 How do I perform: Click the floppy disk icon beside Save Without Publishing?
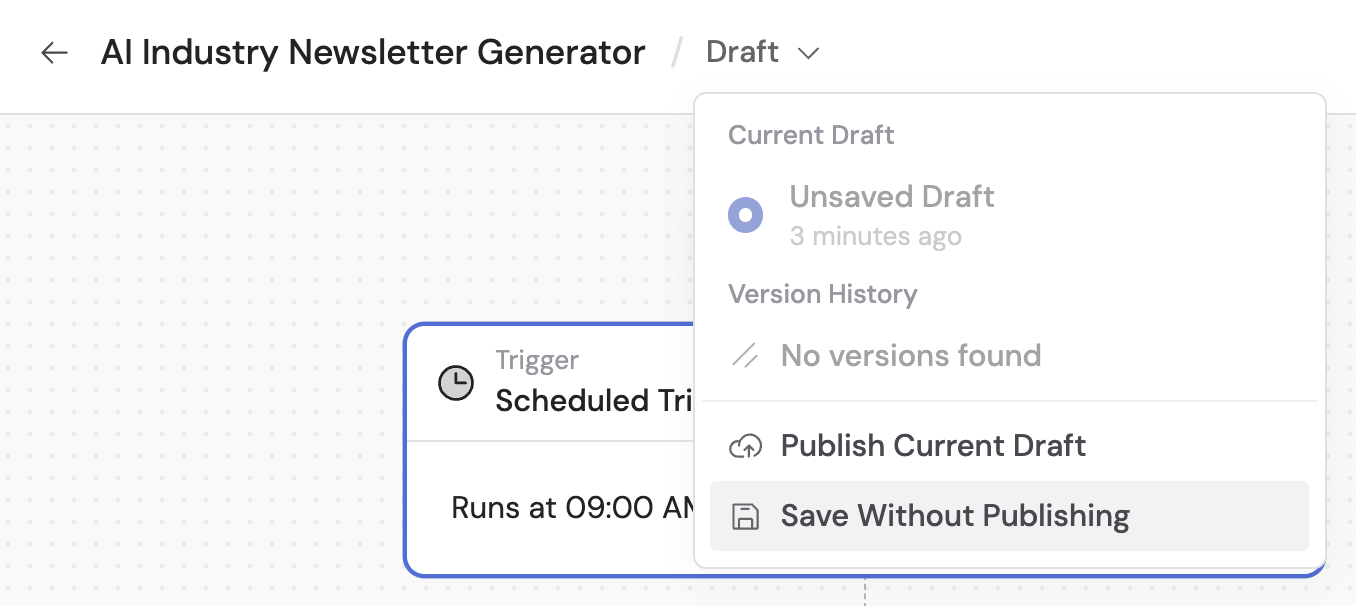(745, 515)
